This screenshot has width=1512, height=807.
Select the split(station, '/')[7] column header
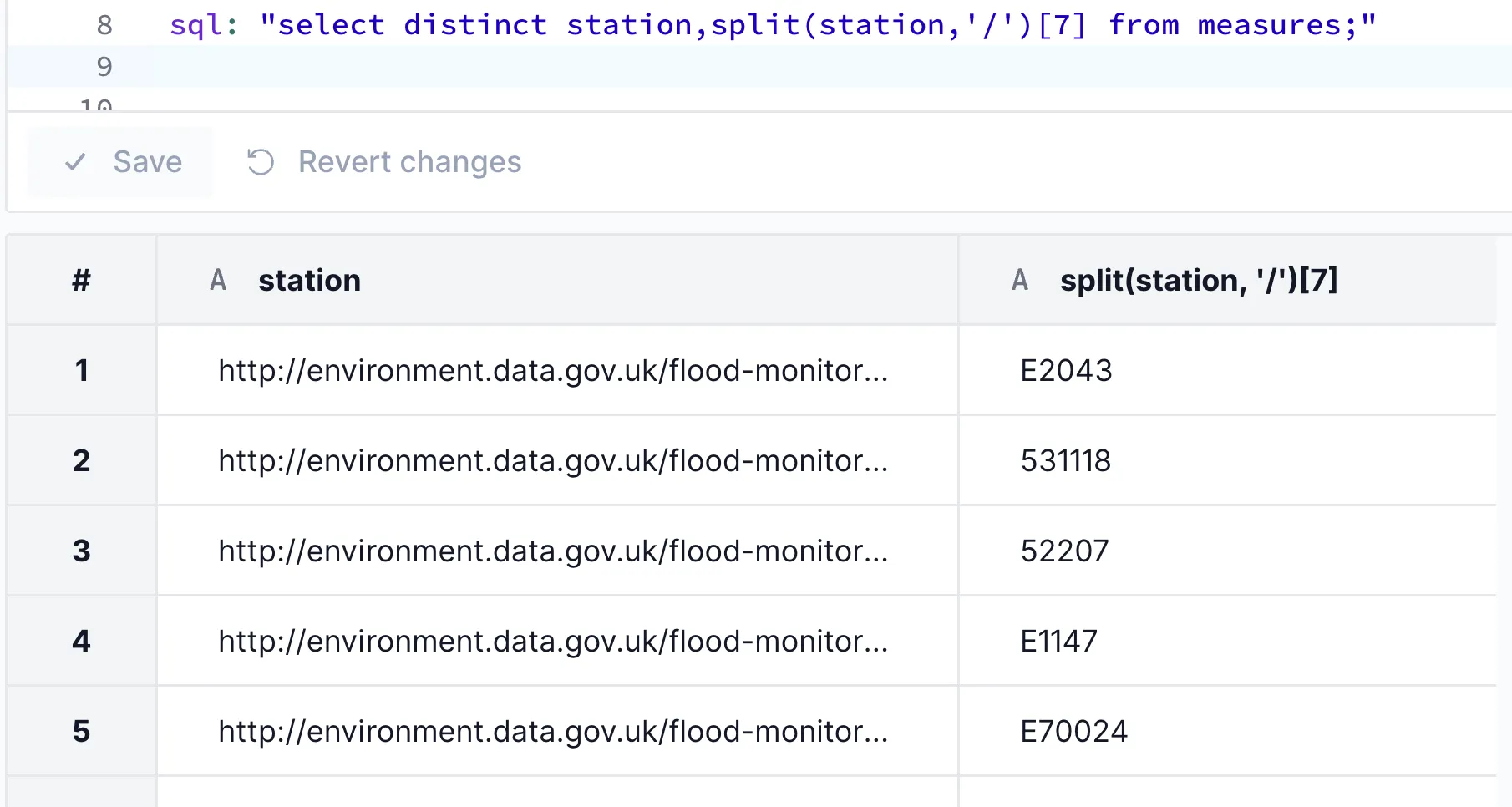click(x=1198, y=281)
